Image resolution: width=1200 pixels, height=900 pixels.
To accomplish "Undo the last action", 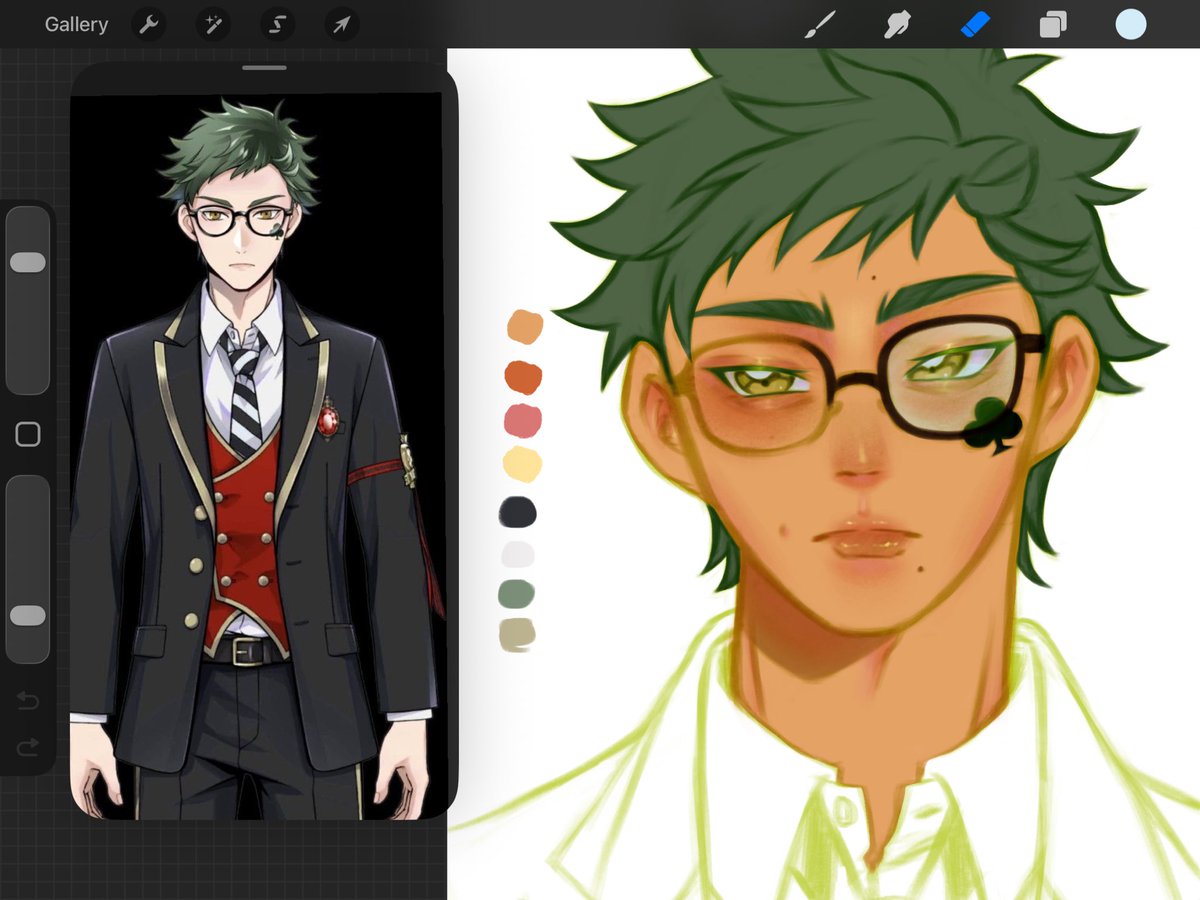I will click(28, 702).
